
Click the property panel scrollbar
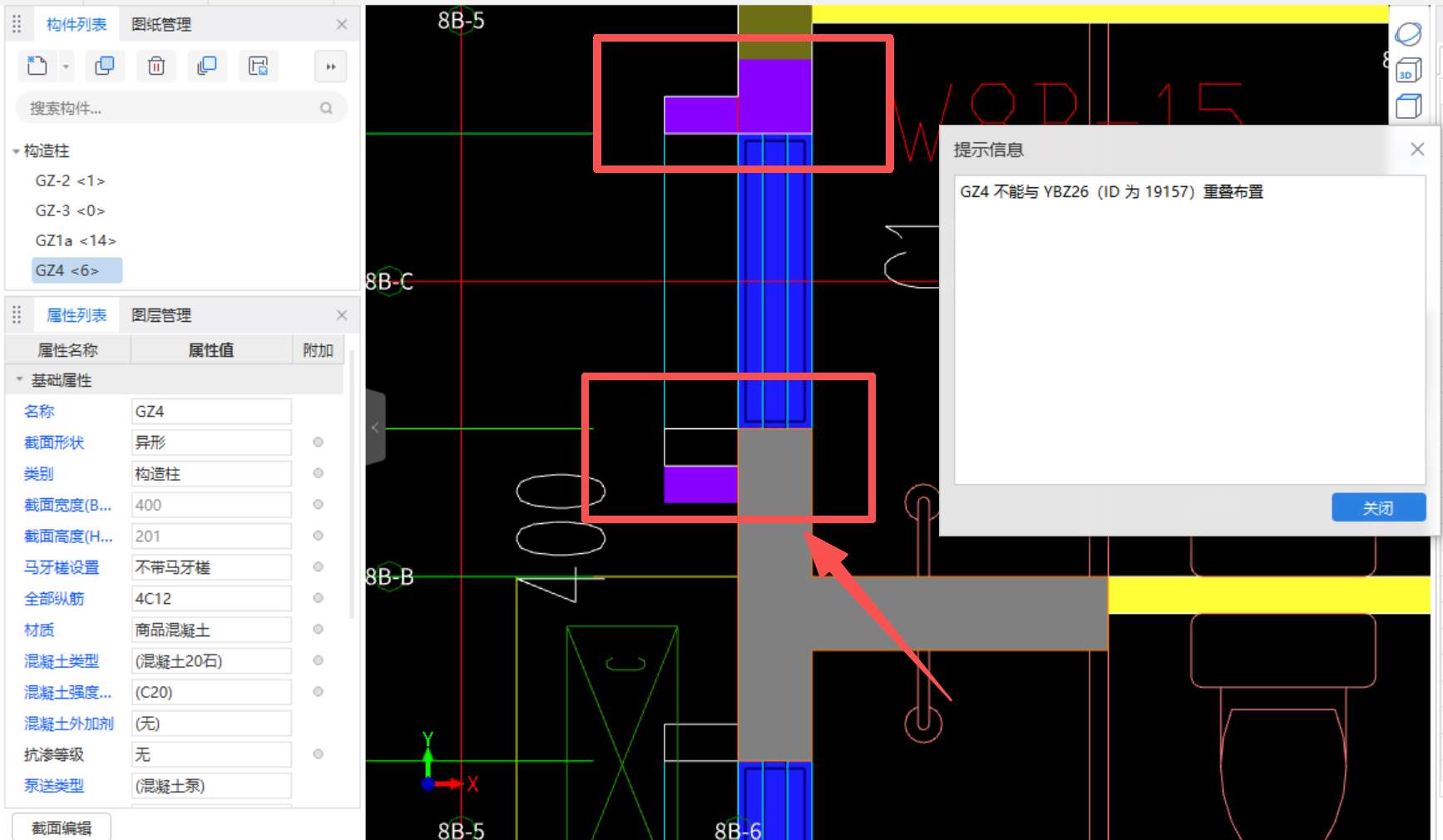tap(353, 485)
